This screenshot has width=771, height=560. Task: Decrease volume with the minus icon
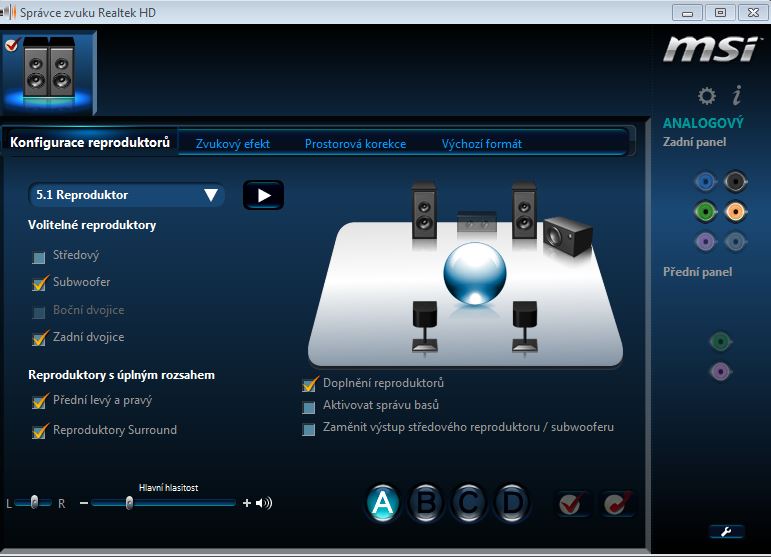pyautogui.click(x=84, y=503)
